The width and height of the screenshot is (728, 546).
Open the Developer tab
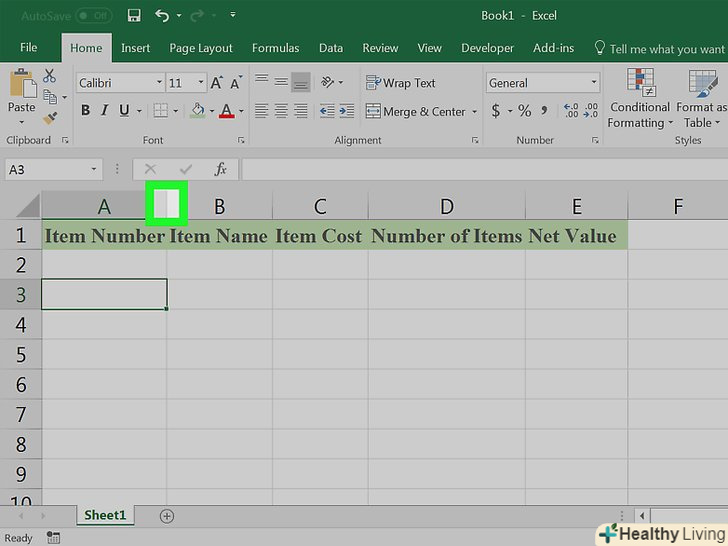pos(487,48)
